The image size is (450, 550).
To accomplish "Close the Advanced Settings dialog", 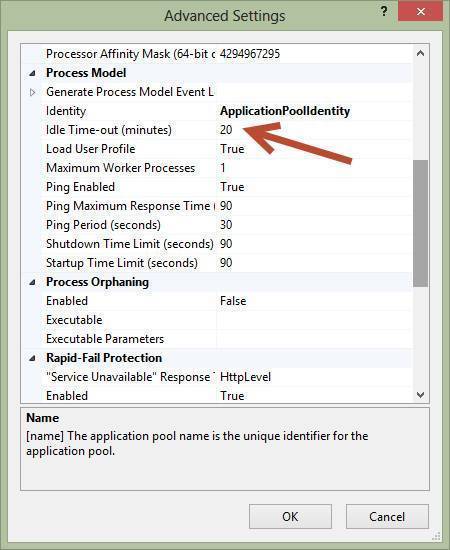I will coord(420,11).
